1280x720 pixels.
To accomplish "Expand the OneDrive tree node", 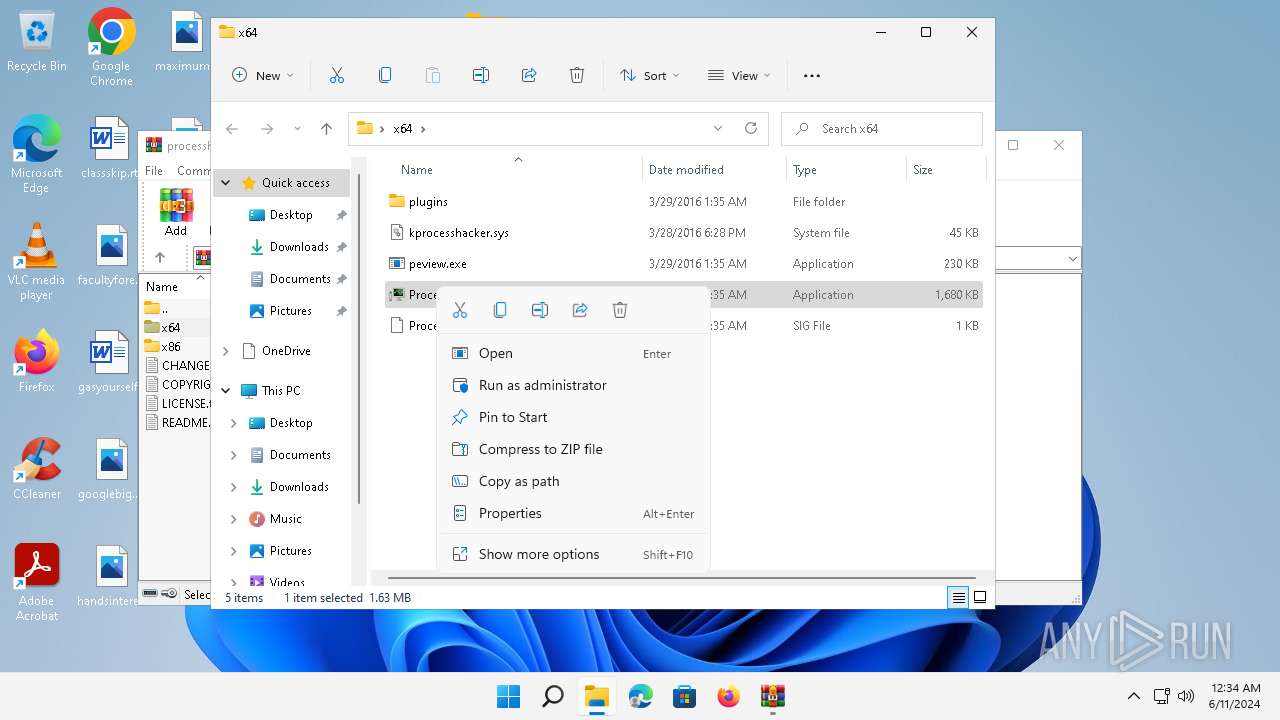I will pyautogui.click(x=226, y=351).
